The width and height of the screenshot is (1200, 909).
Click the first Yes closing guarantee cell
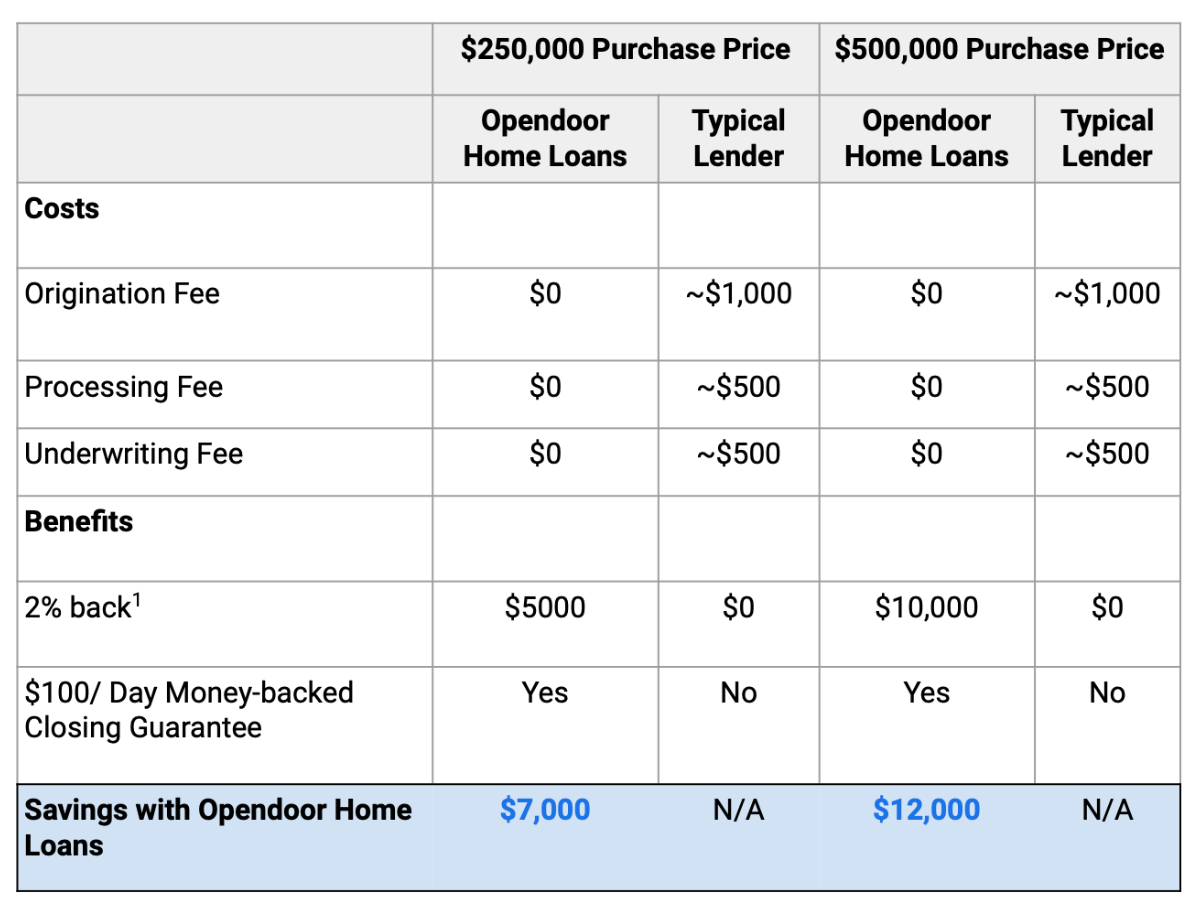(x=545, y=693)
